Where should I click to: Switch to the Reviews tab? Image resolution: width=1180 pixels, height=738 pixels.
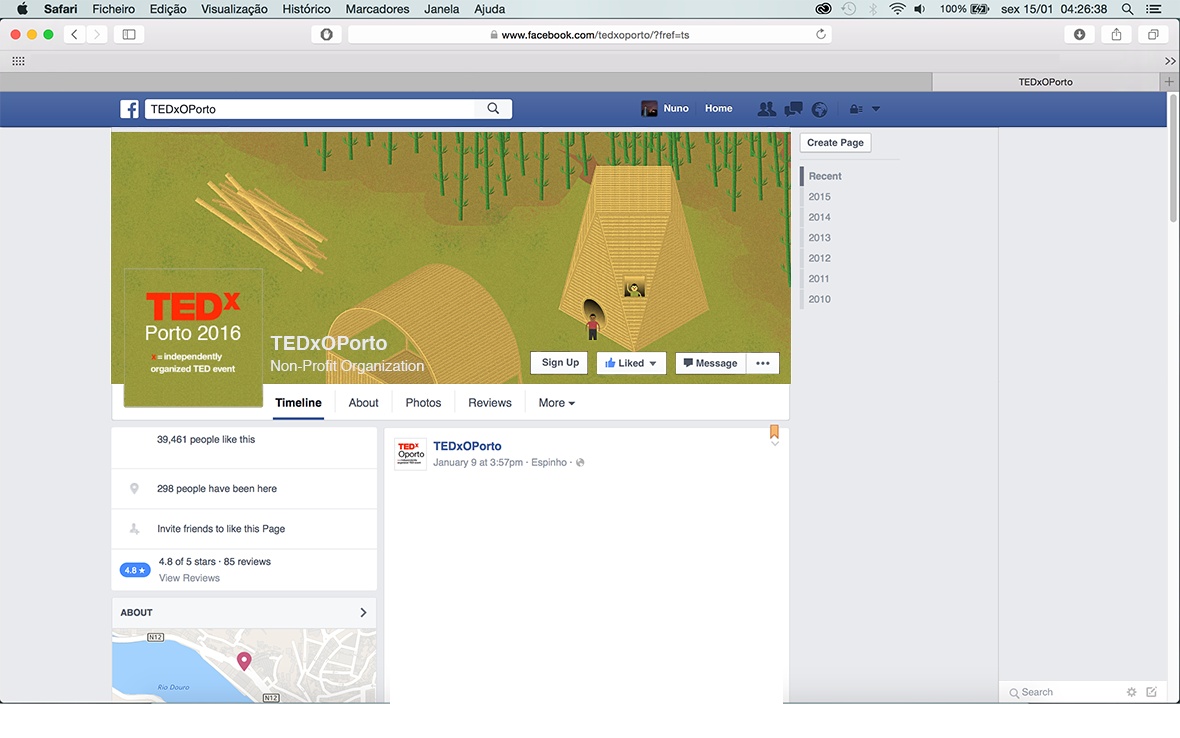(490, 402)
